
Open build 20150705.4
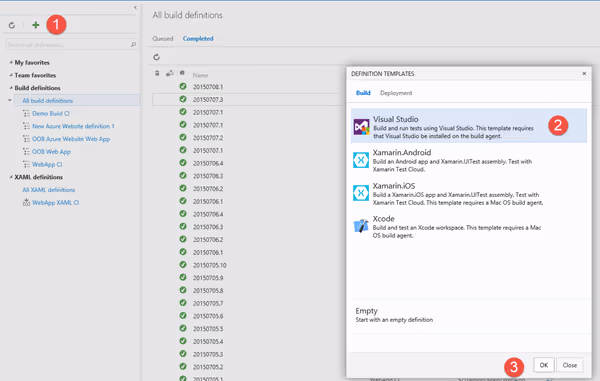(208, 341)
